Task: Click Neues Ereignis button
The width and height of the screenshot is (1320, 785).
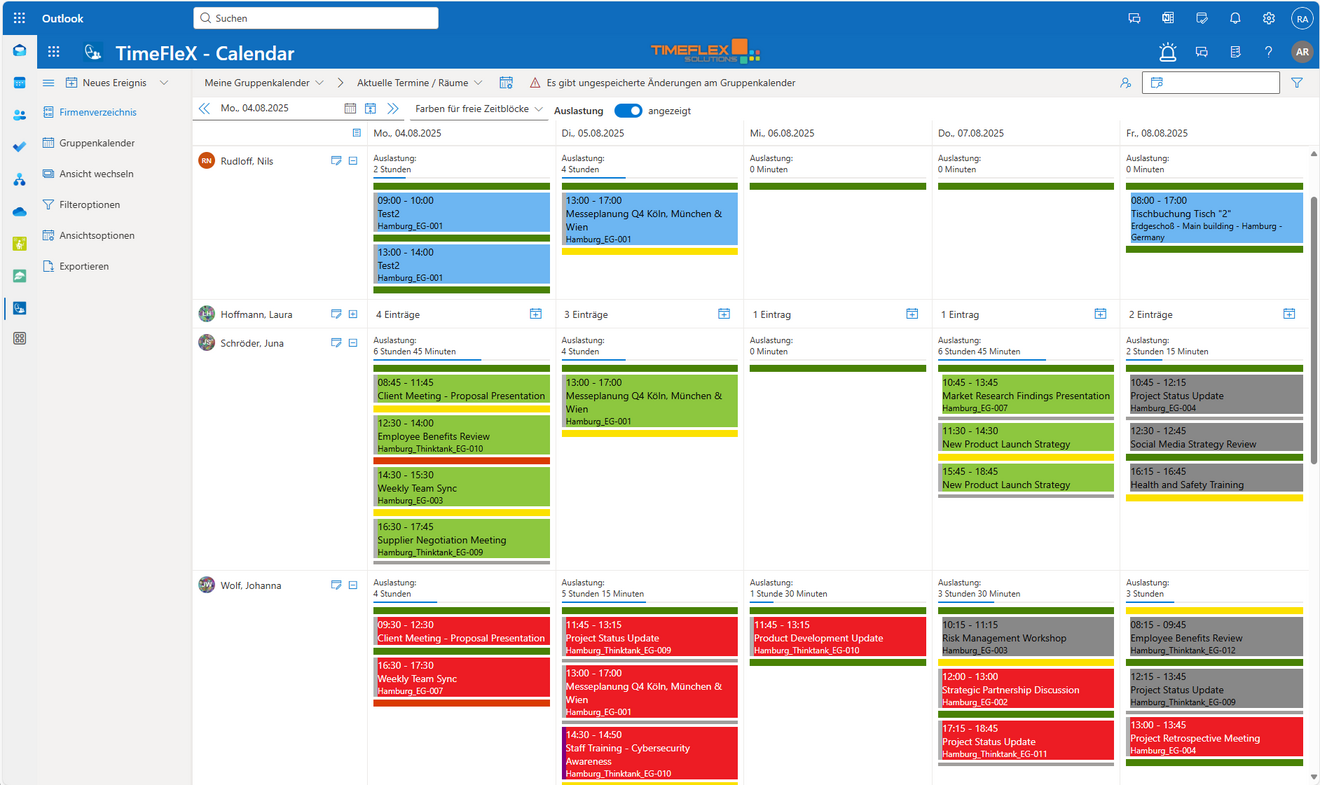Action: pyautogui.click(x=106, y=83)
